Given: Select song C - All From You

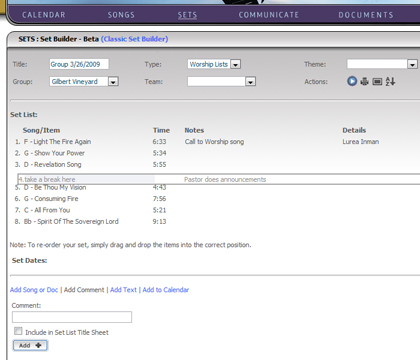Looking at the screenshot, I should 47,210.
